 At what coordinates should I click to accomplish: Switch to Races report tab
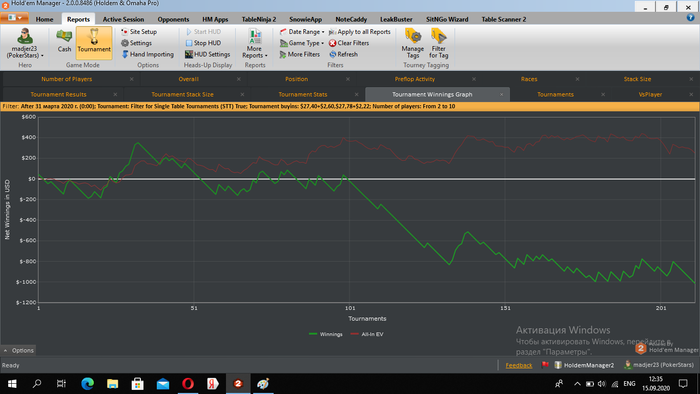[x=529, y=79]
